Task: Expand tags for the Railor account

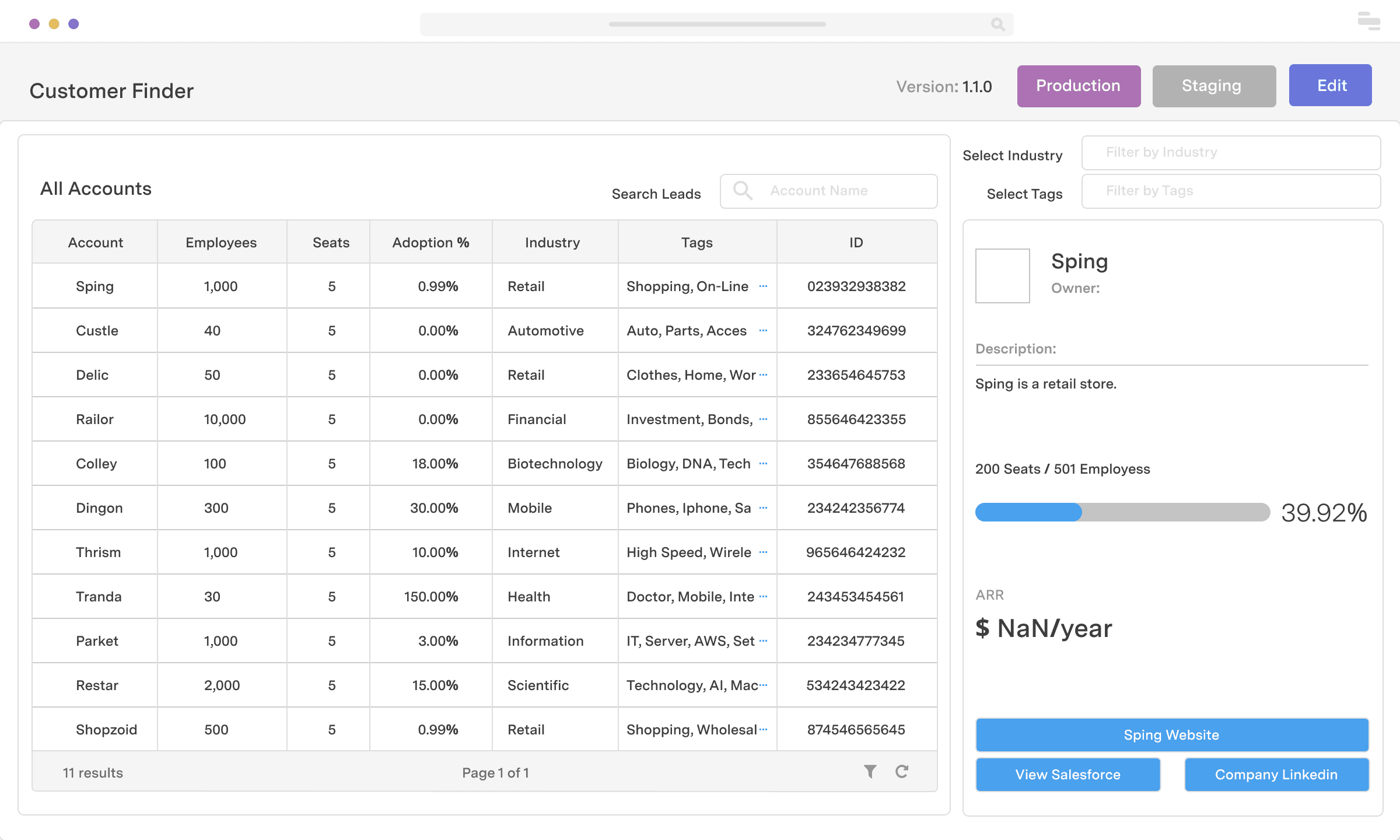Action: coord(764,419)
